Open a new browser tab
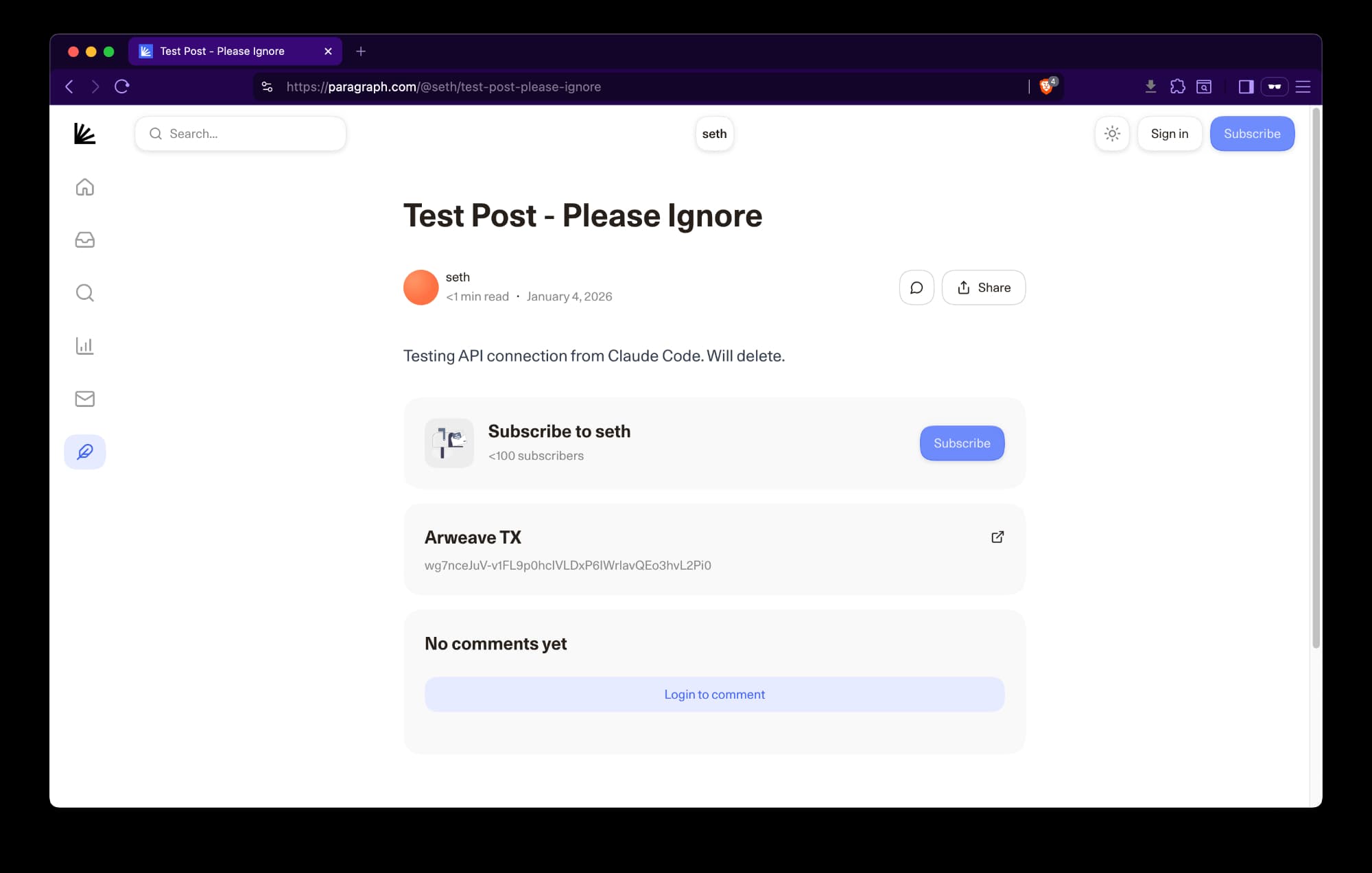1372x873 pixels. (x=361, y=51)
